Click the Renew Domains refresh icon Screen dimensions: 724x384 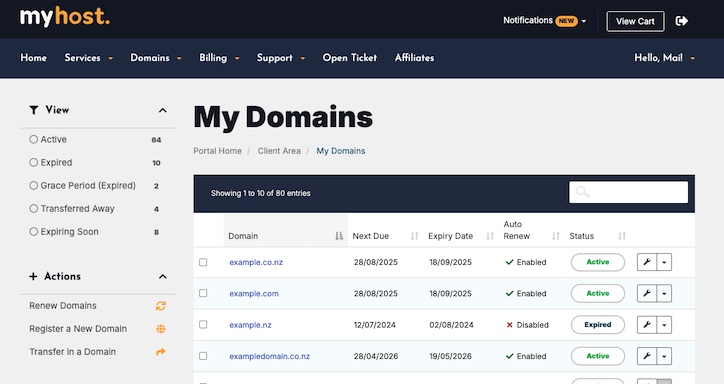tap(161, 306)
